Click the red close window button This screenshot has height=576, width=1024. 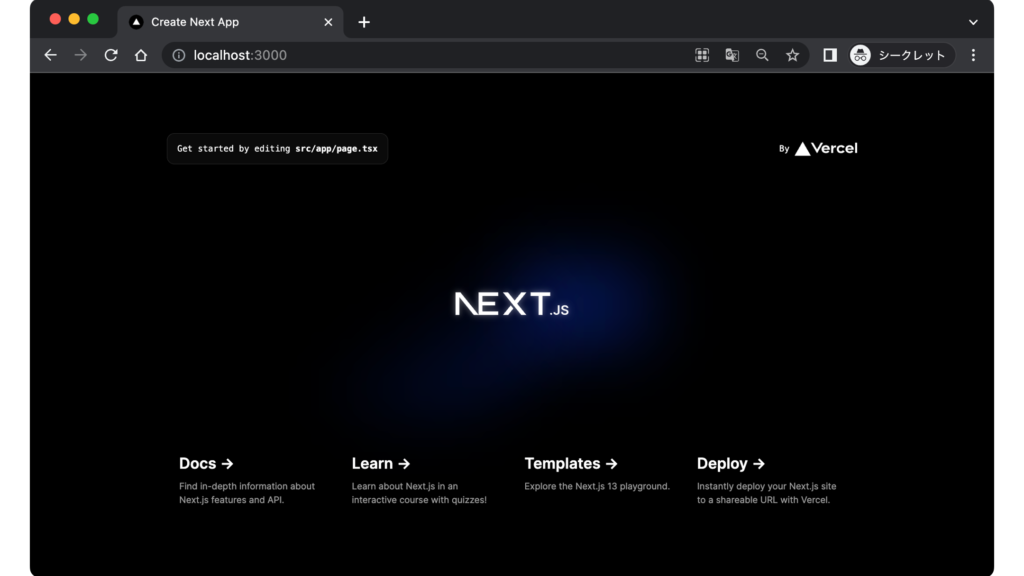(x=56, y=19)
